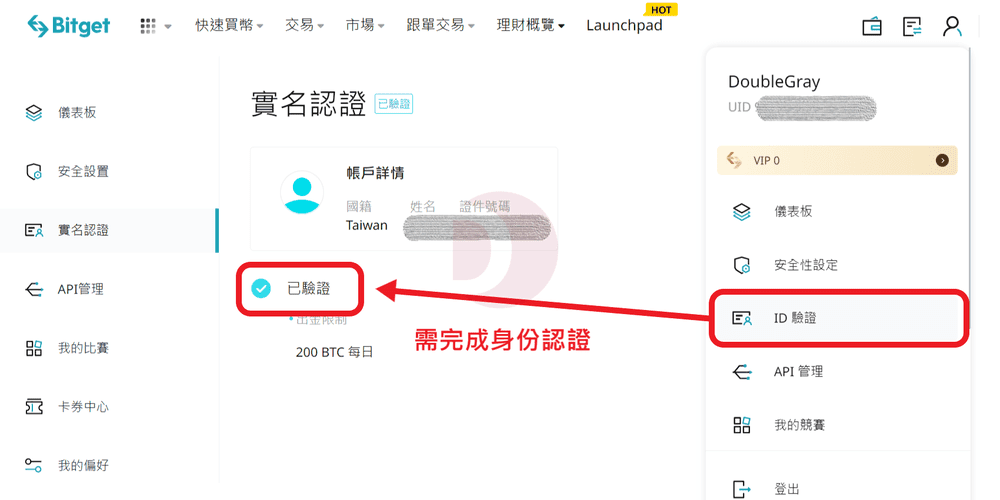Click the 實名認證 ID card icon

point(33,230)
